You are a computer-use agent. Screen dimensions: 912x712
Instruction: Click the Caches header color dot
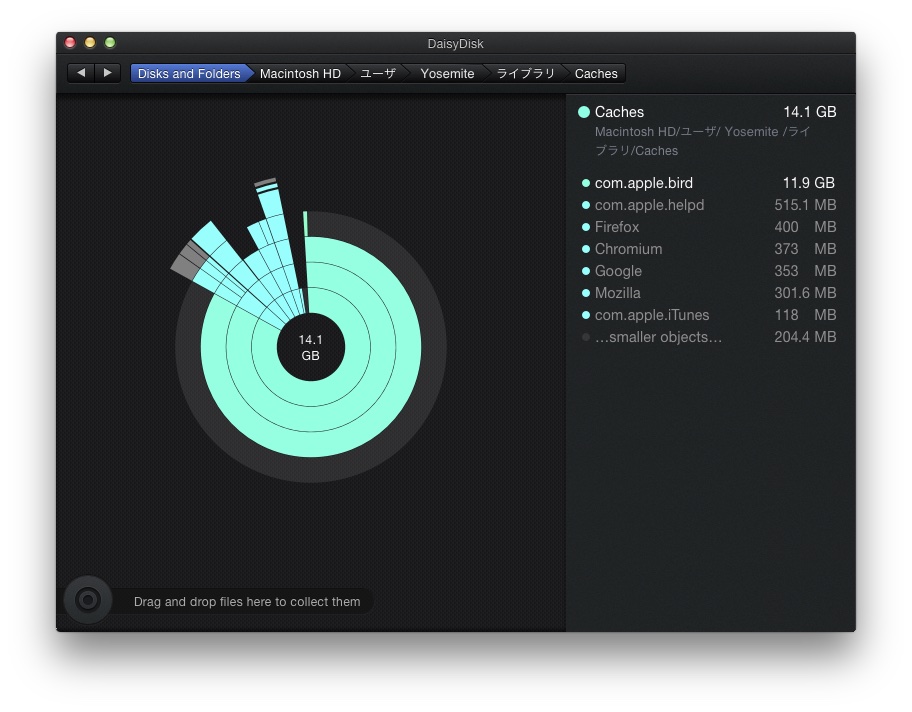(x=584, y=112)
